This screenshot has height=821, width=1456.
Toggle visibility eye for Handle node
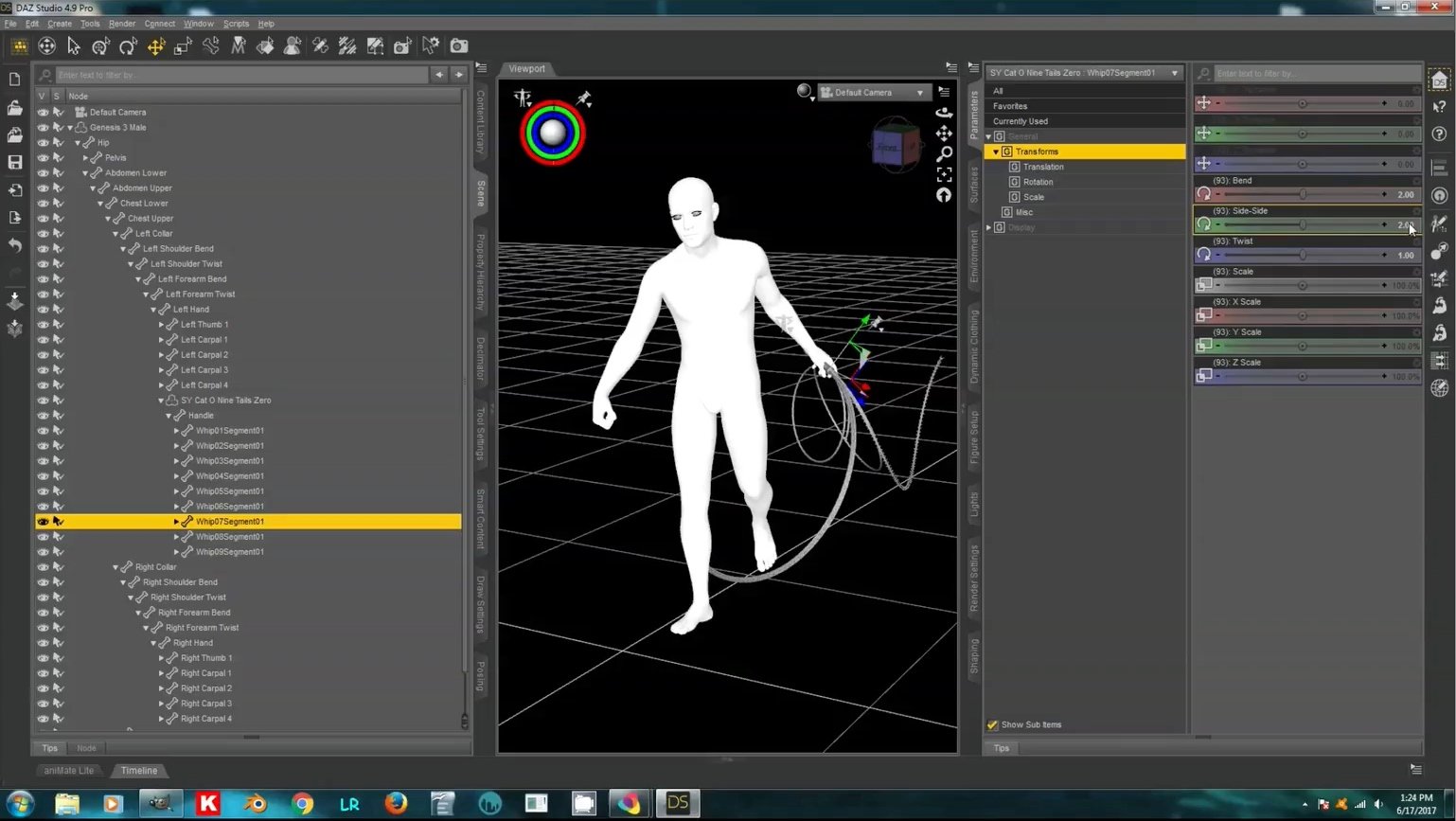click(43, 415)
